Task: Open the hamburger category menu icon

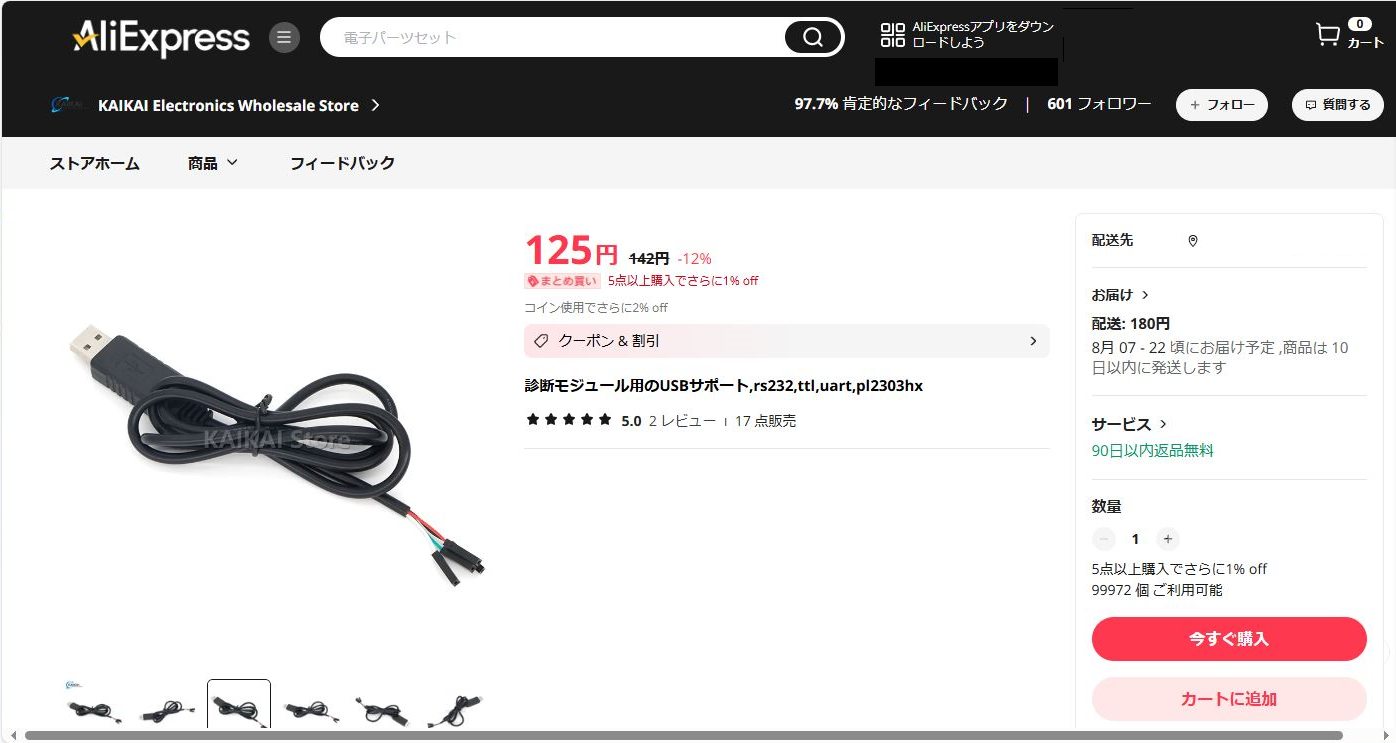Action: 284,38
